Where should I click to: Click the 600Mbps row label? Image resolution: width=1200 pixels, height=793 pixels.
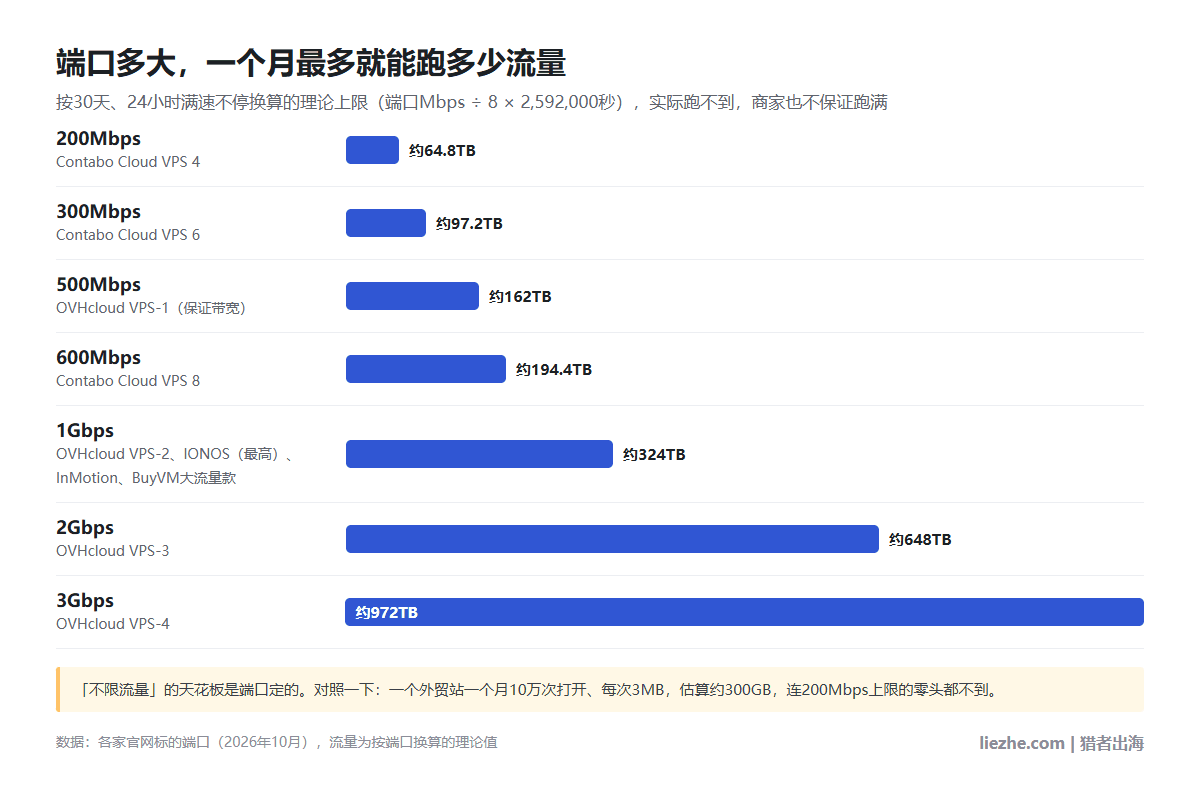coord(98,358)
